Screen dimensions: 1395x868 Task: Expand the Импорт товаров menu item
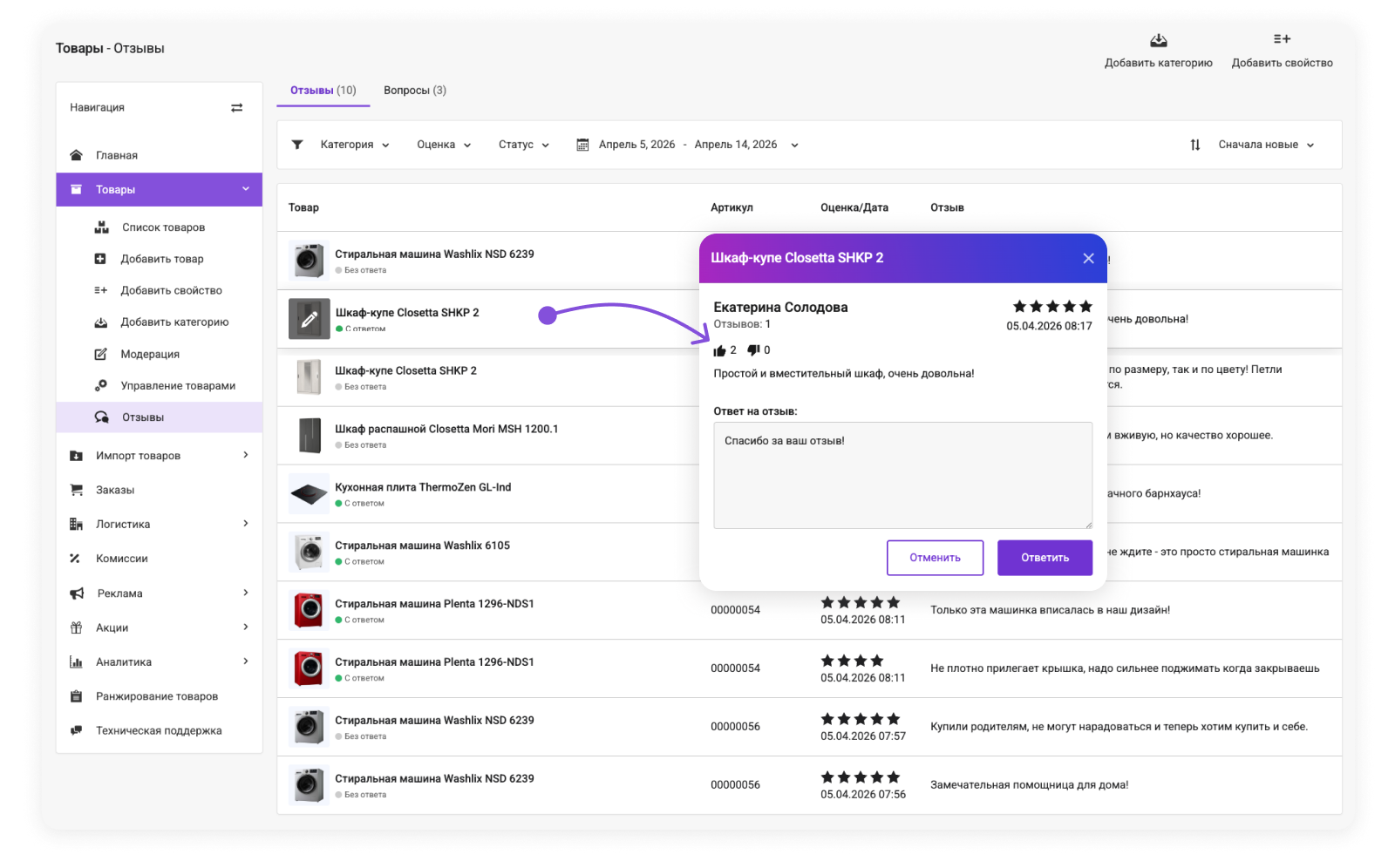pos(159,456)
